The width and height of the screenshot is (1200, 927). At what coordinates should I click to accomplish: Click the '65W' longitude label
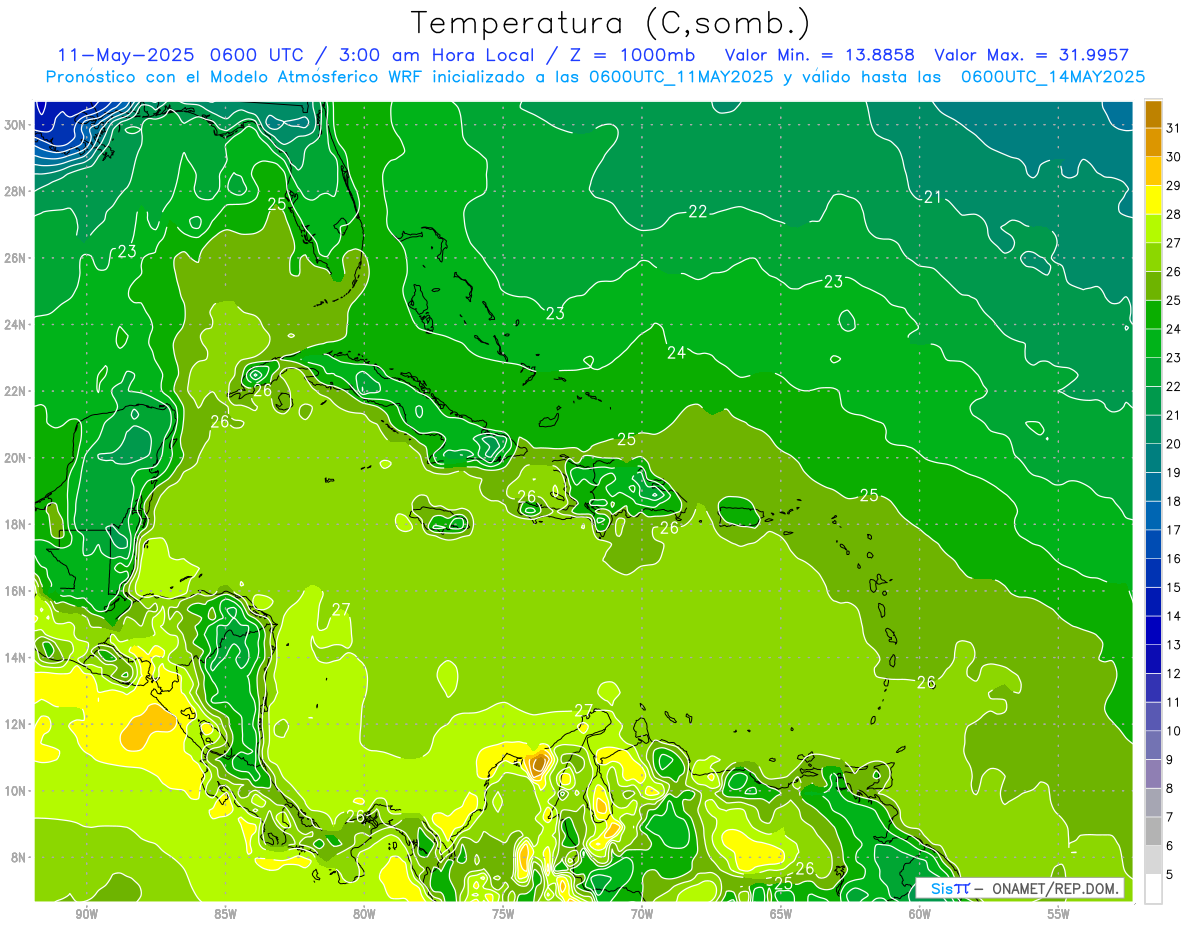(x=781, y=914)
